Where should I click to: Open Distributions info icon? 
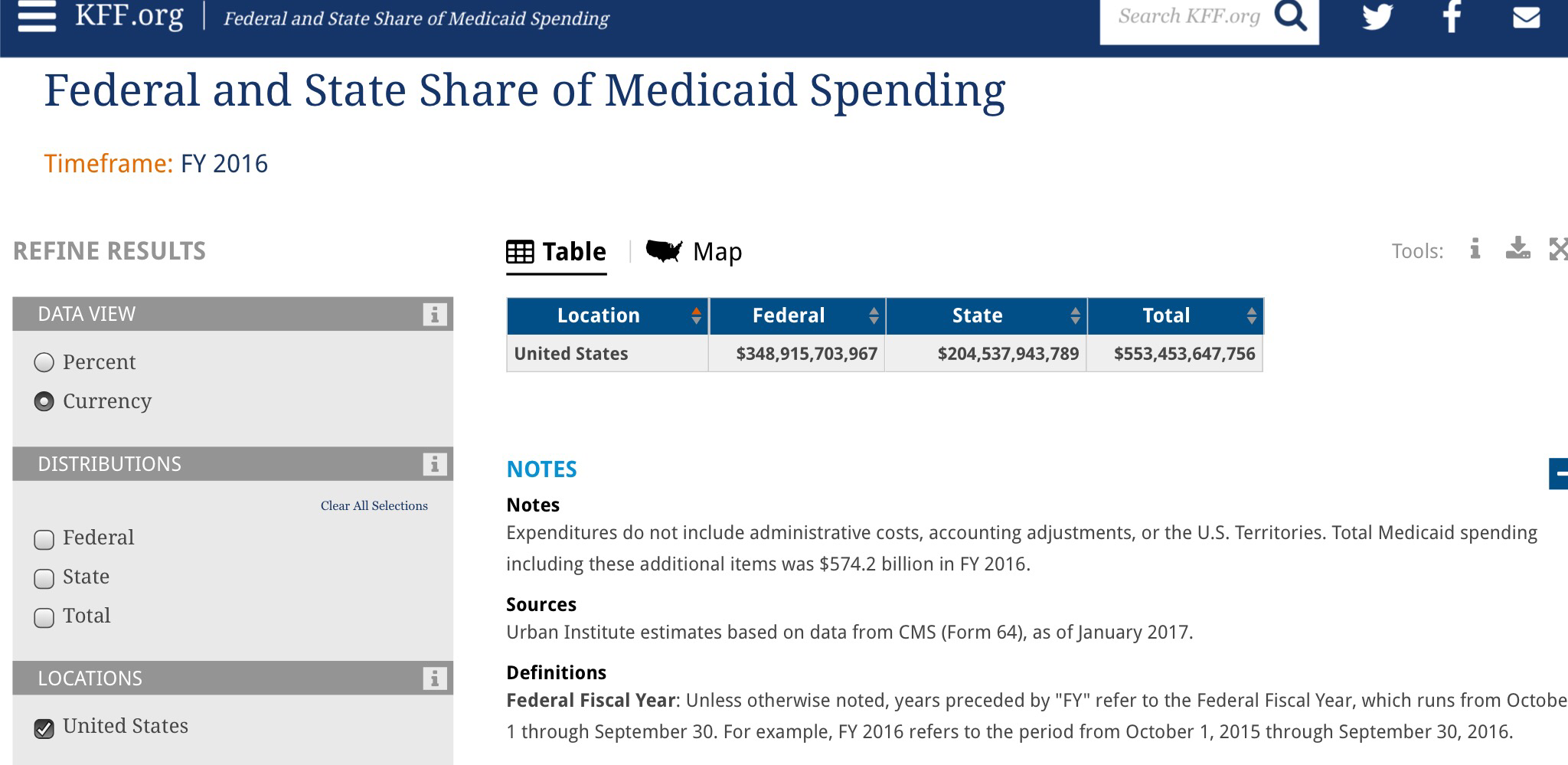(x=434, y=464)
